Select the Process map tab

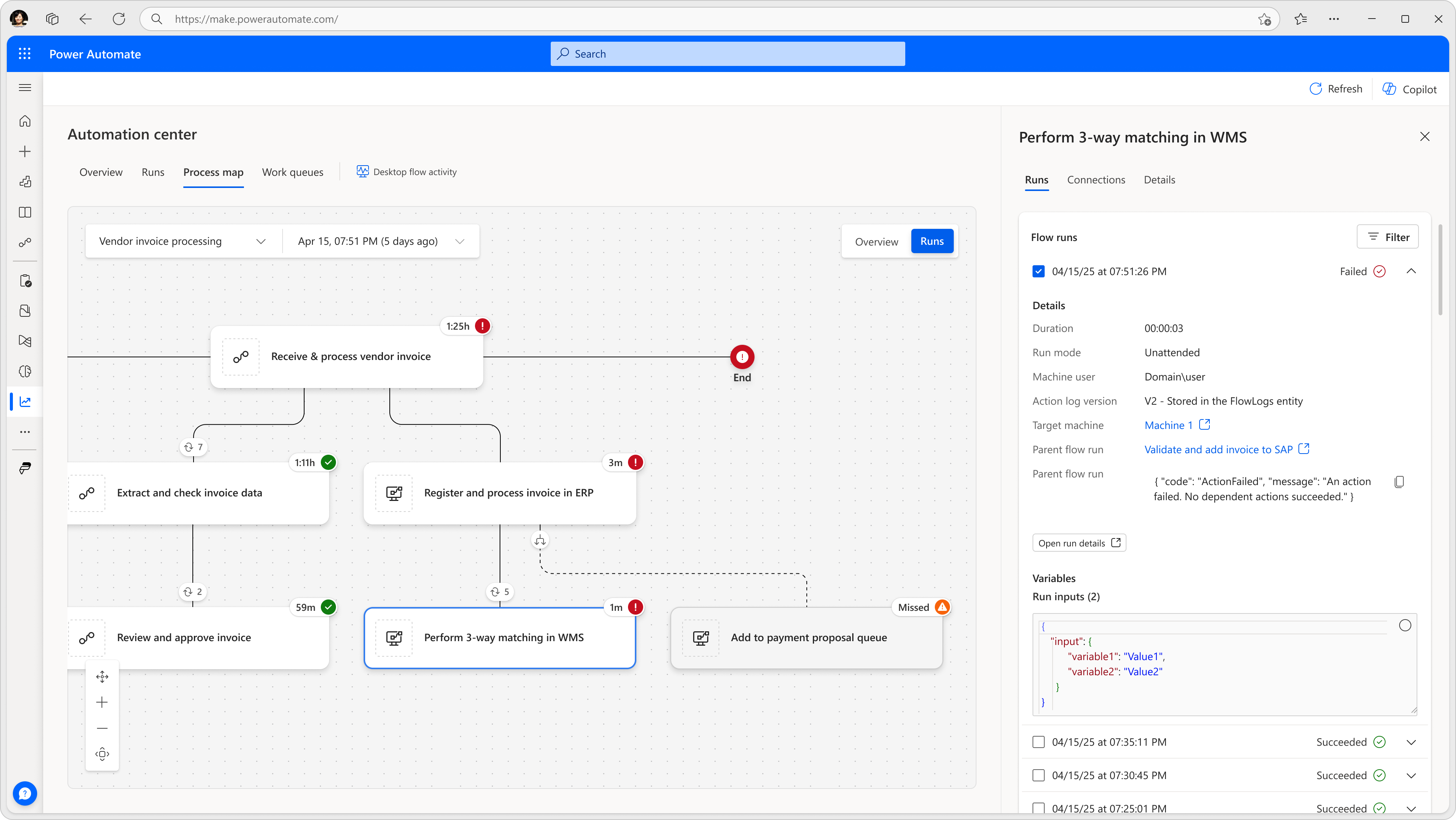point(213,172)
